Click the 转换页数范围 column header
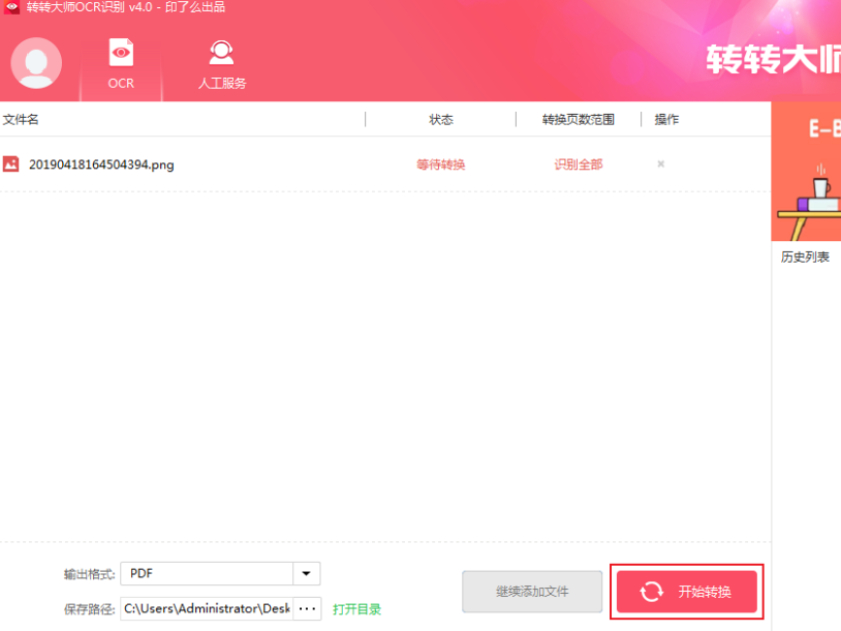Viewport: 841px width, 631px height. [578, 119]
